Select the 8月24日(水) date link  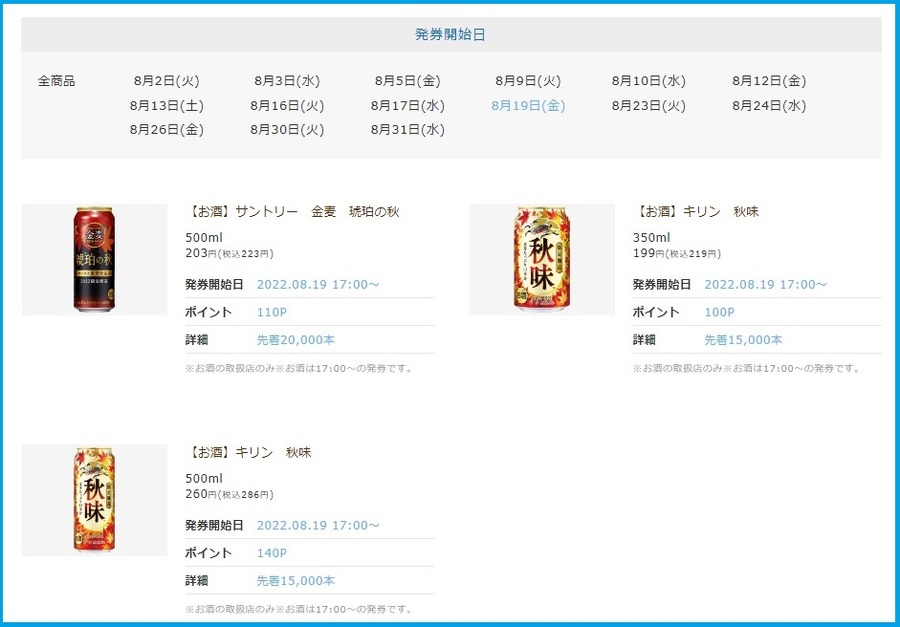tap(769, 106)
